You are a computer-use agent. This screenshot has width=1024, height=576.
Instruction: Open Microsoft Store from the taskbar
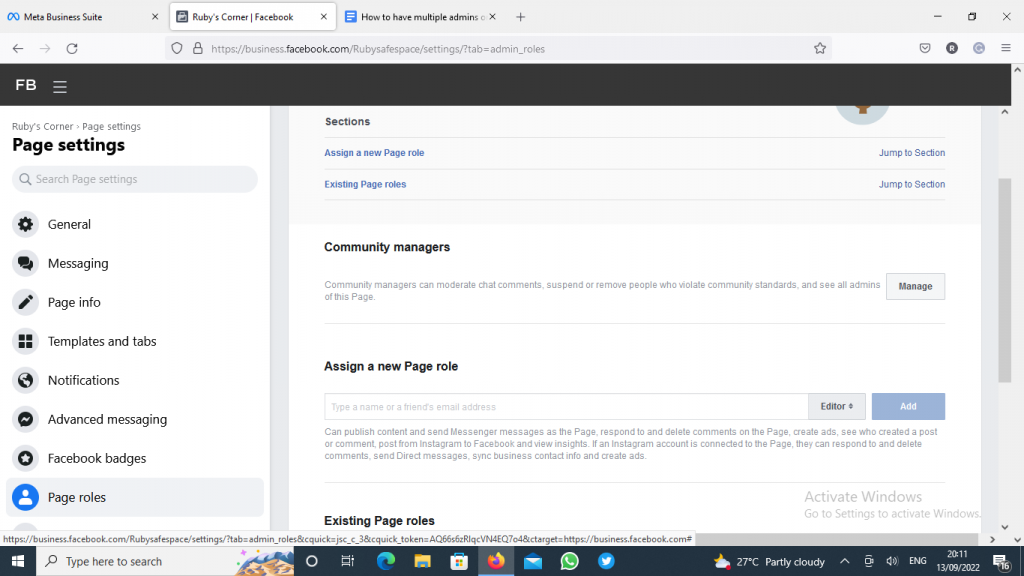point(459,561)
